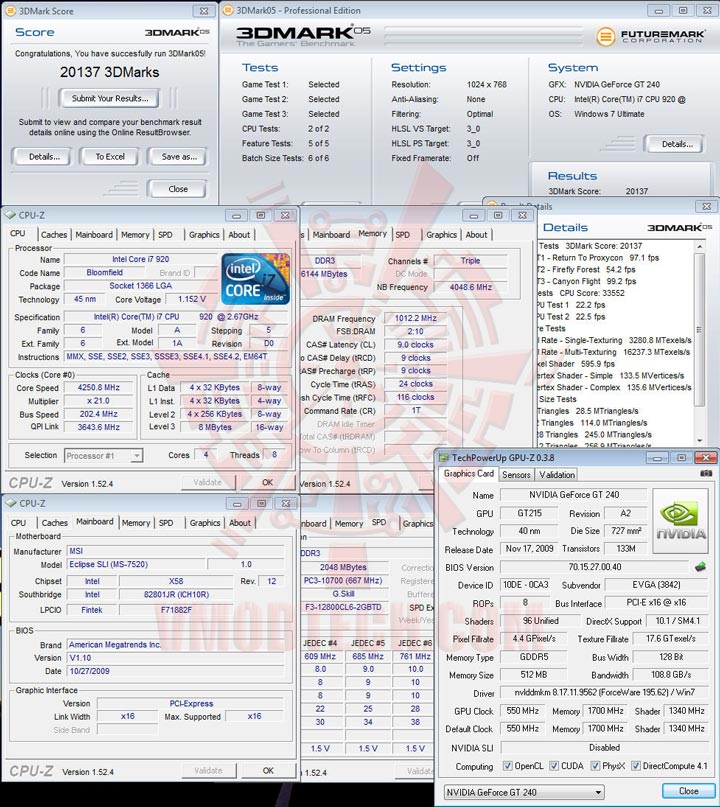720x807 pixels.
Task: Click the GPU-Z red close X button
Action: tap(706, 458)
